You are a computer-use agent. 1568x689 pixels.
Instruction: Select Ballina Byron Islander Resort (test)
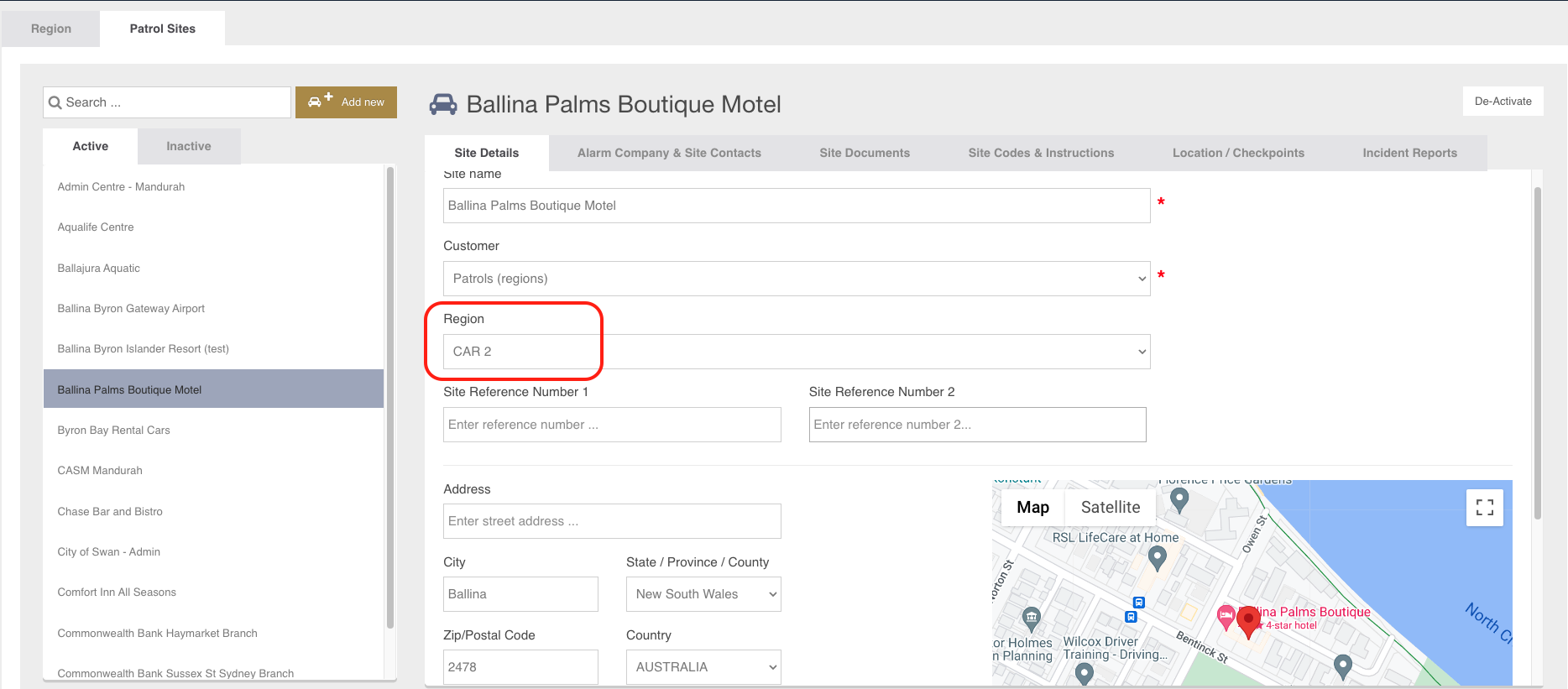[x=213, y=349]
